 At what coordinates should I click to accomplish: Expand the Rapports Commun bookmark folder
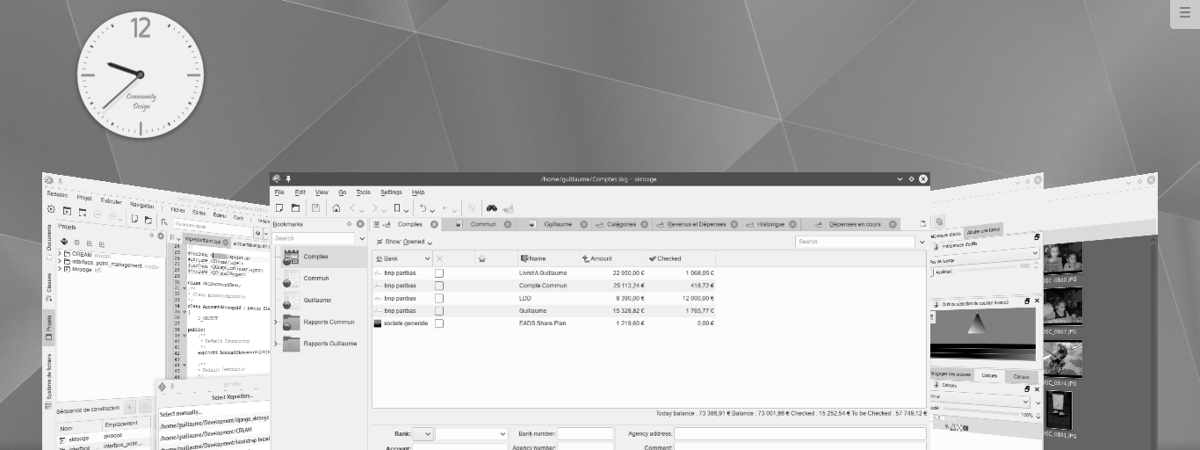pyautogui.click(x=276, y=322)
